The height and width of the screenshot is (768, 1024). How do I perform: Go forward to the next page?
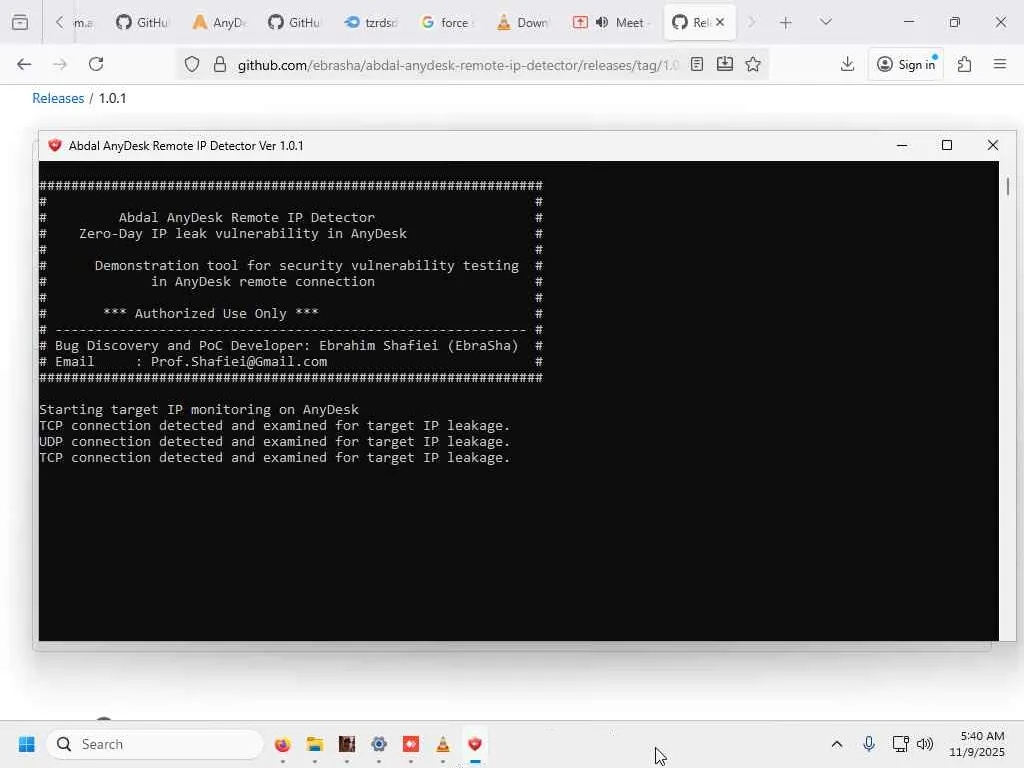[x=60, y=64]
